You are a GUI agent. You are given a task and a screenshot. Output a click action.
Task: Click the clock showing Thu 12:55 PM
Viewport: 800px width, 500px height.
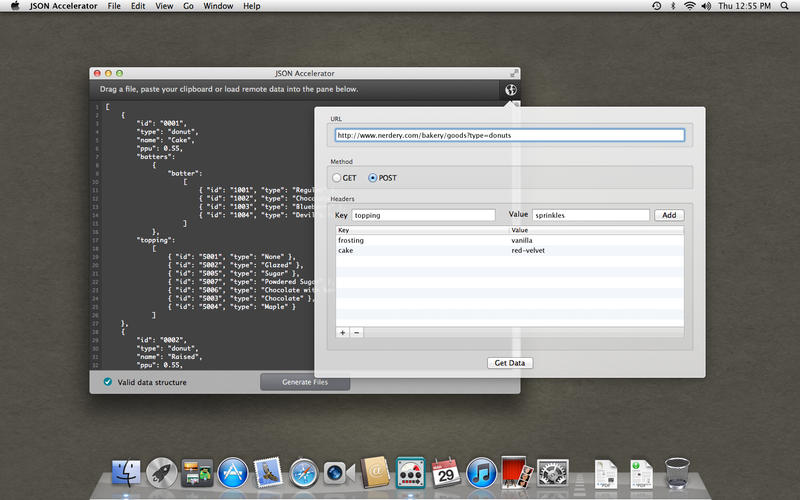[744, 6]
